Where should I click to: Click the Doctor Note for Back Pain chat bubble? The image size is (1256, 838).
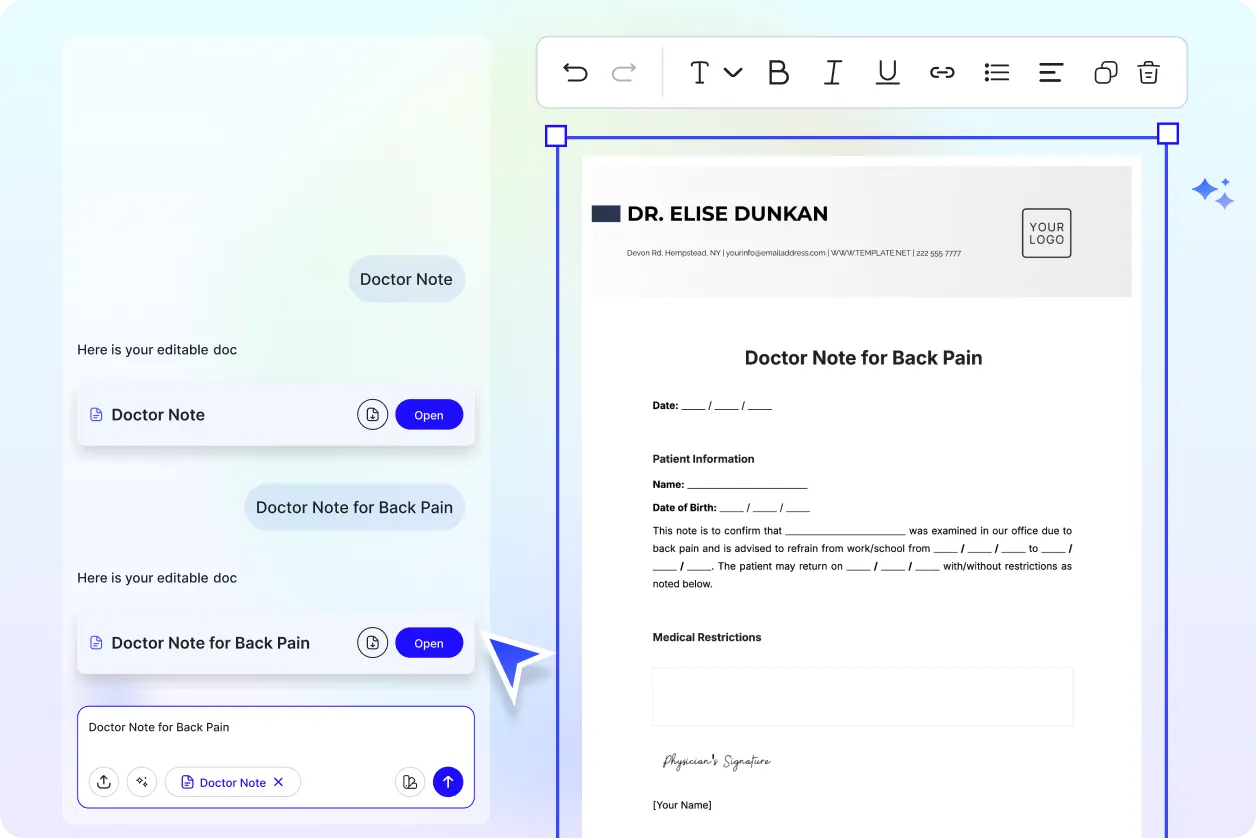point(354,507)
